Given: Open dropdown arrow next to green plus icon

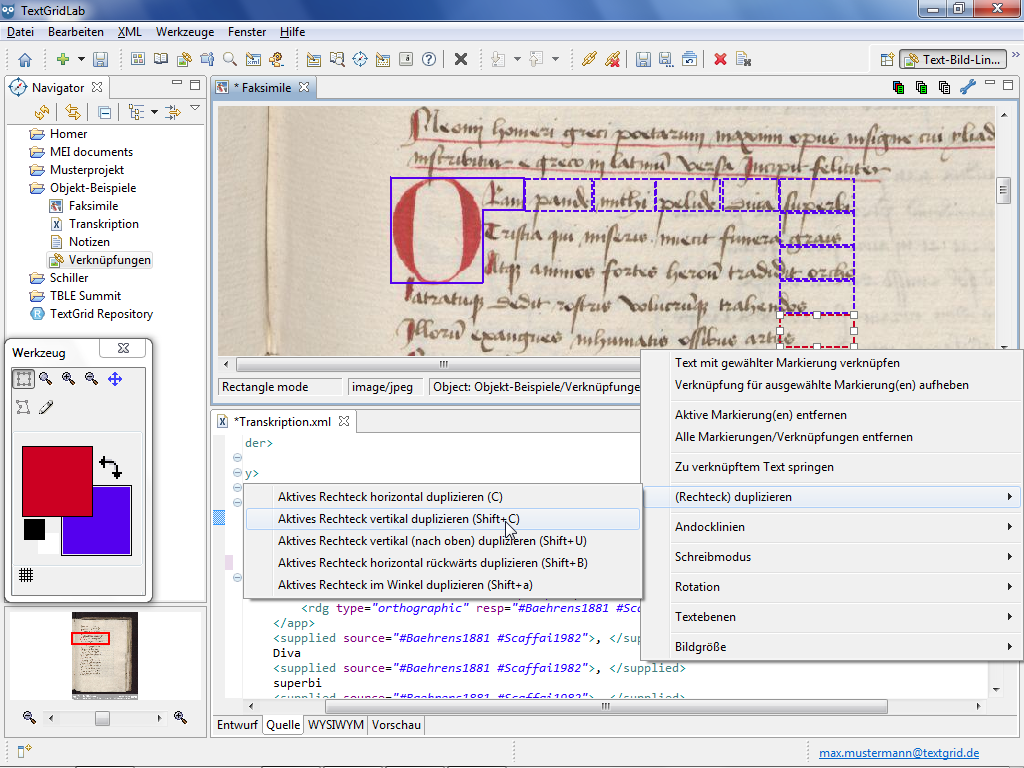Looking at the screenshot, I should coord(82,59).
